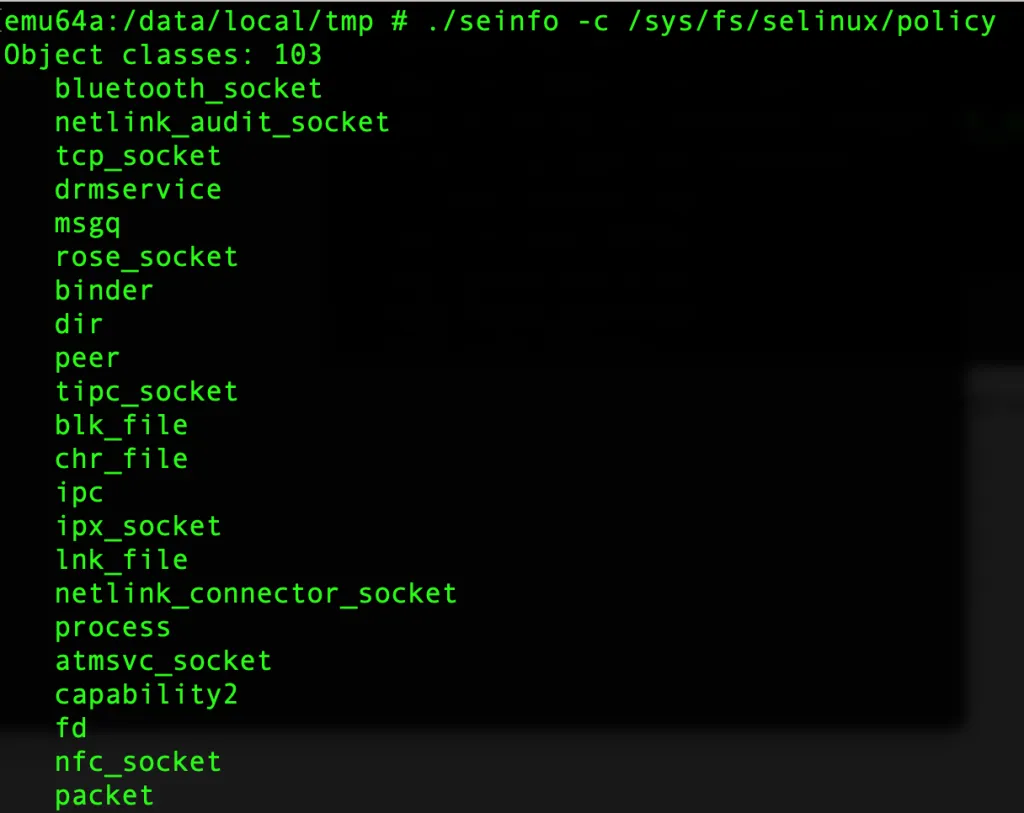This screenshot has height=813, width=1024.
Task: Click the blk_file class name
Action: tap(121, 425)
